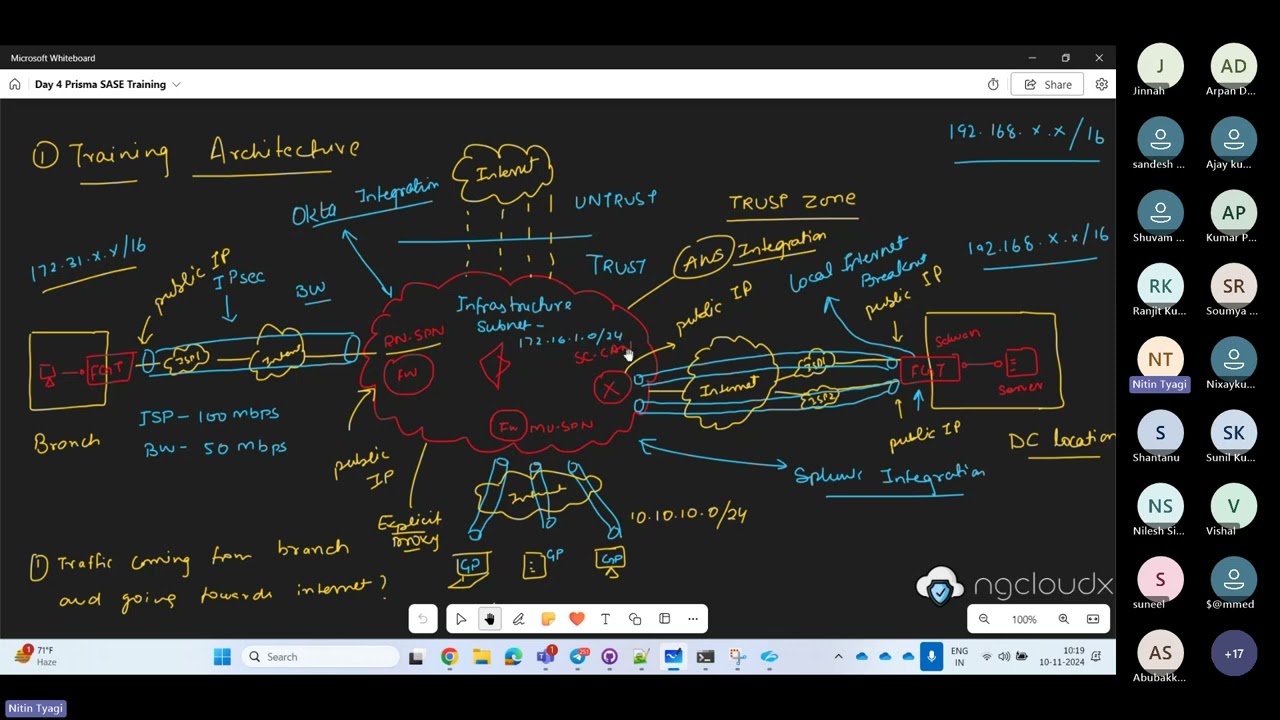Click the taskbar Search box
1280x720 pixels.
[x=319, y=657]
